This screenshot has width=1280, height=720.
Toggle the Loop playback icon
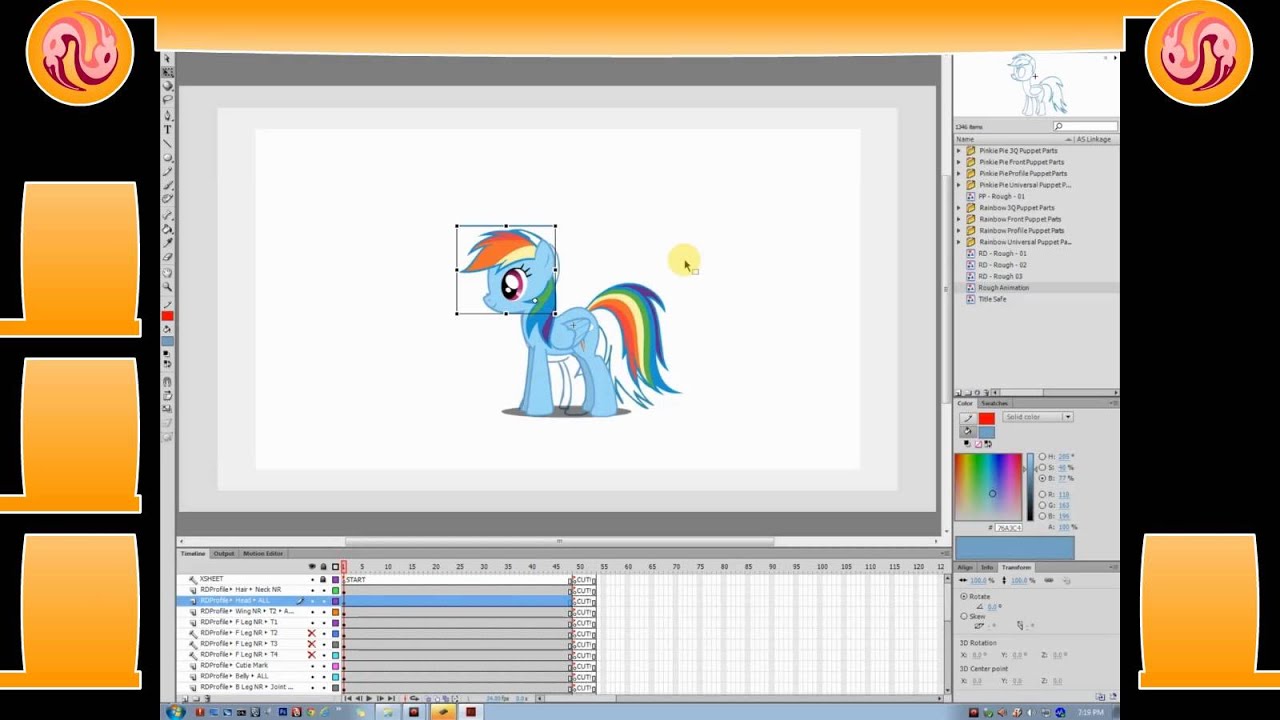(x=414, y=698)
